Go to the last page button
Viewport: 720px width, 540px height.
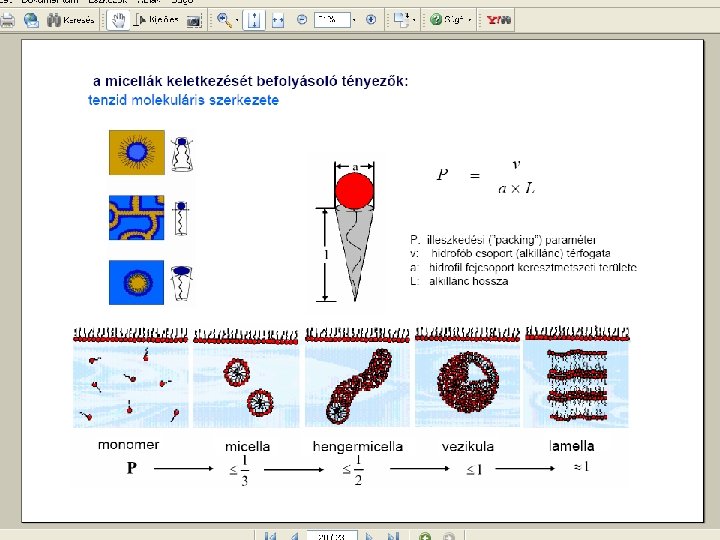[x=393, y=536]
